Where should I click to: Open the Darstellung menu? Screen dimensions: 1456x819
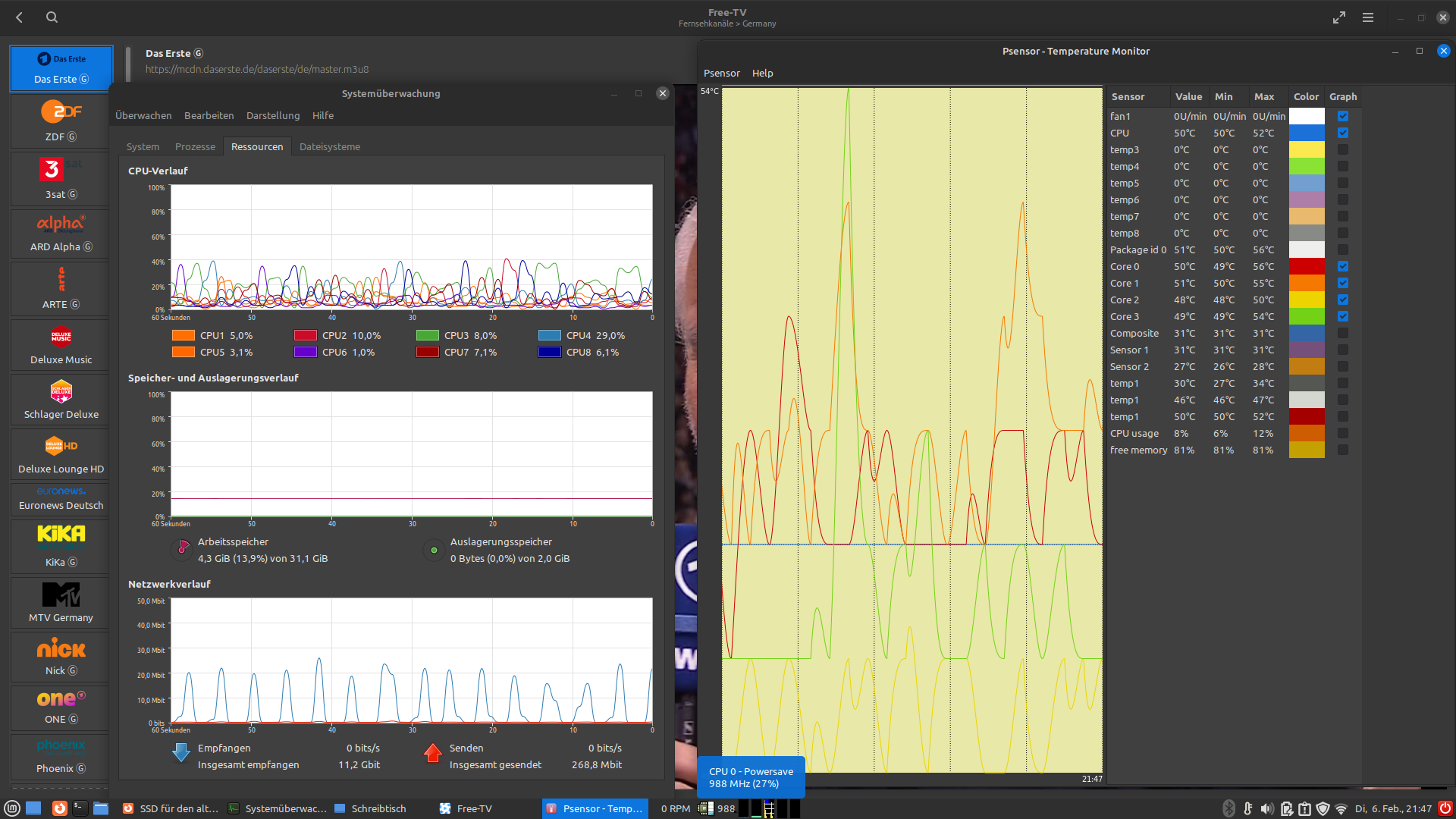[x=272, y=115]
